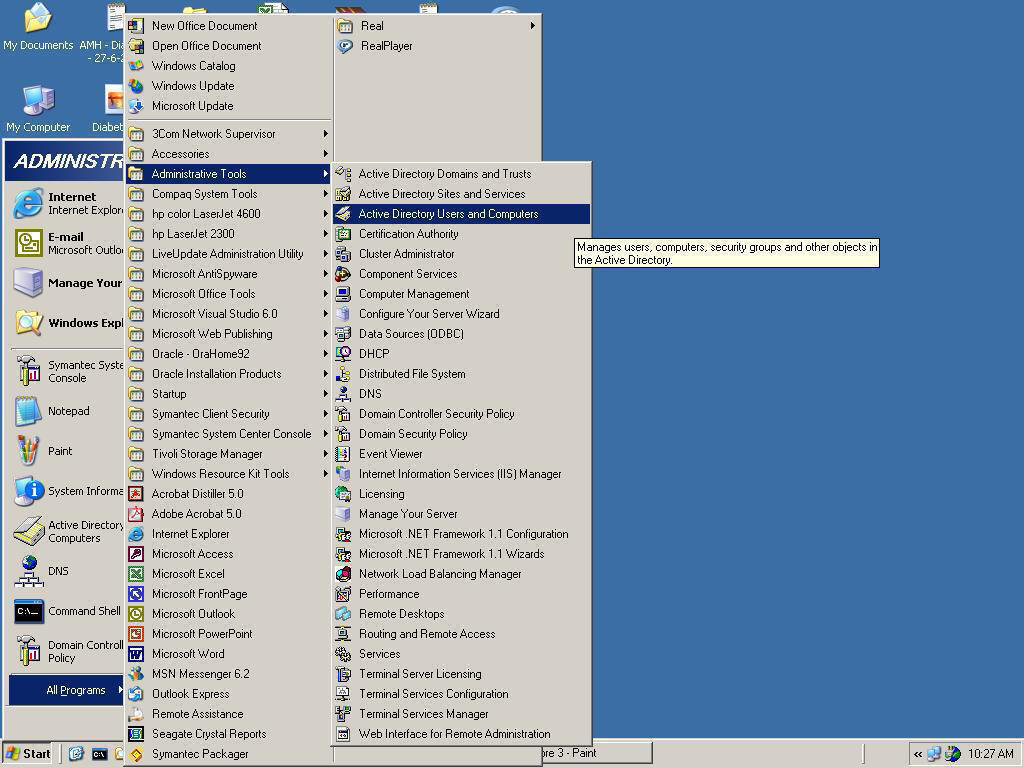Click the Command Shell icon
This screenshot has height=768, width=1024.
pos(28,611)
